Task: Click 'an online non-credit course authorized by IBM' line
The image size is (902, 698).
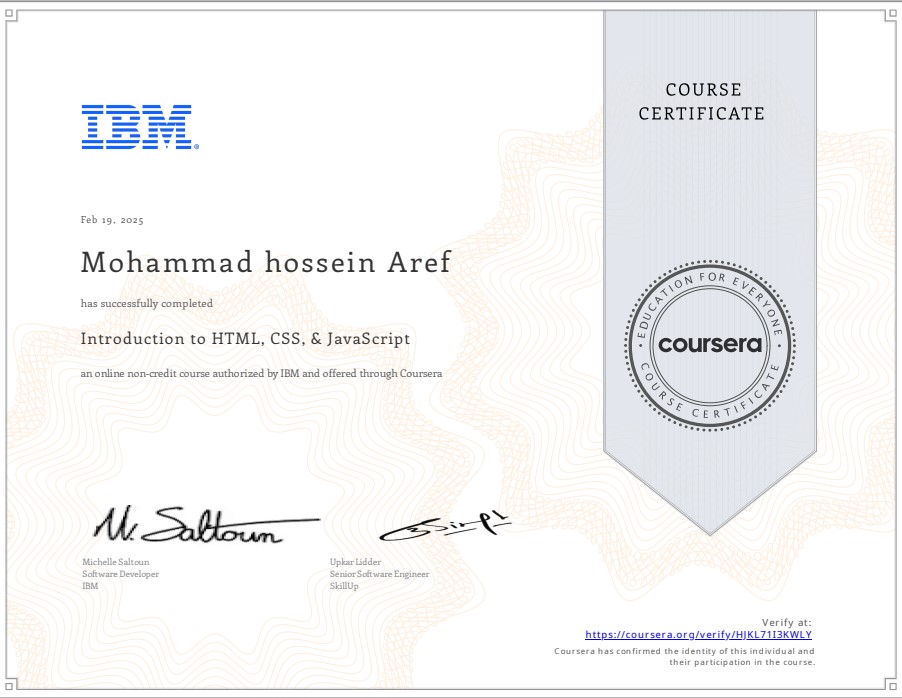Action: pos(261,373)
